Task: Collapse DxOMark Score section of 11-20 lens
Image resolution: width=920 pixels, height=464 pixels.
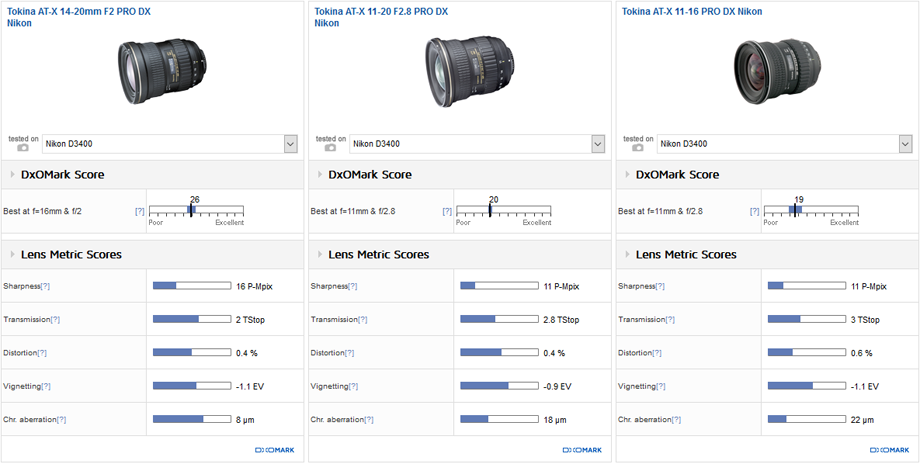Action: pyautogui.click(x=320, y=175)
